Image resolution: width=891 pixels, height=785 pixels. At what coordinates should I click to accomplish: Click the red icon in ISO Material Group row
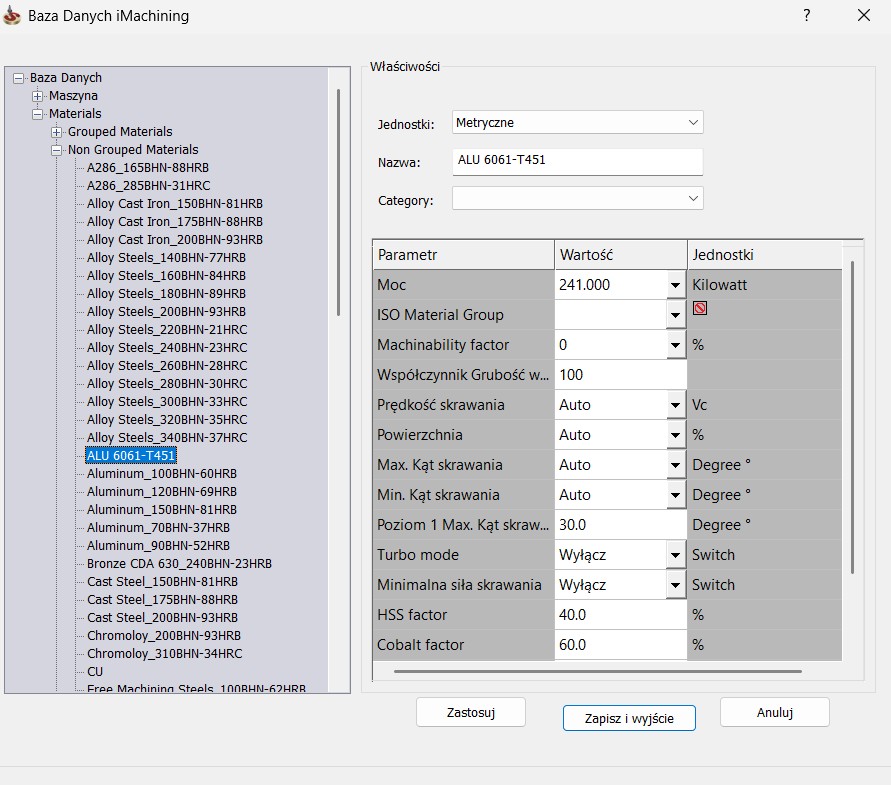tap(700, 309)
